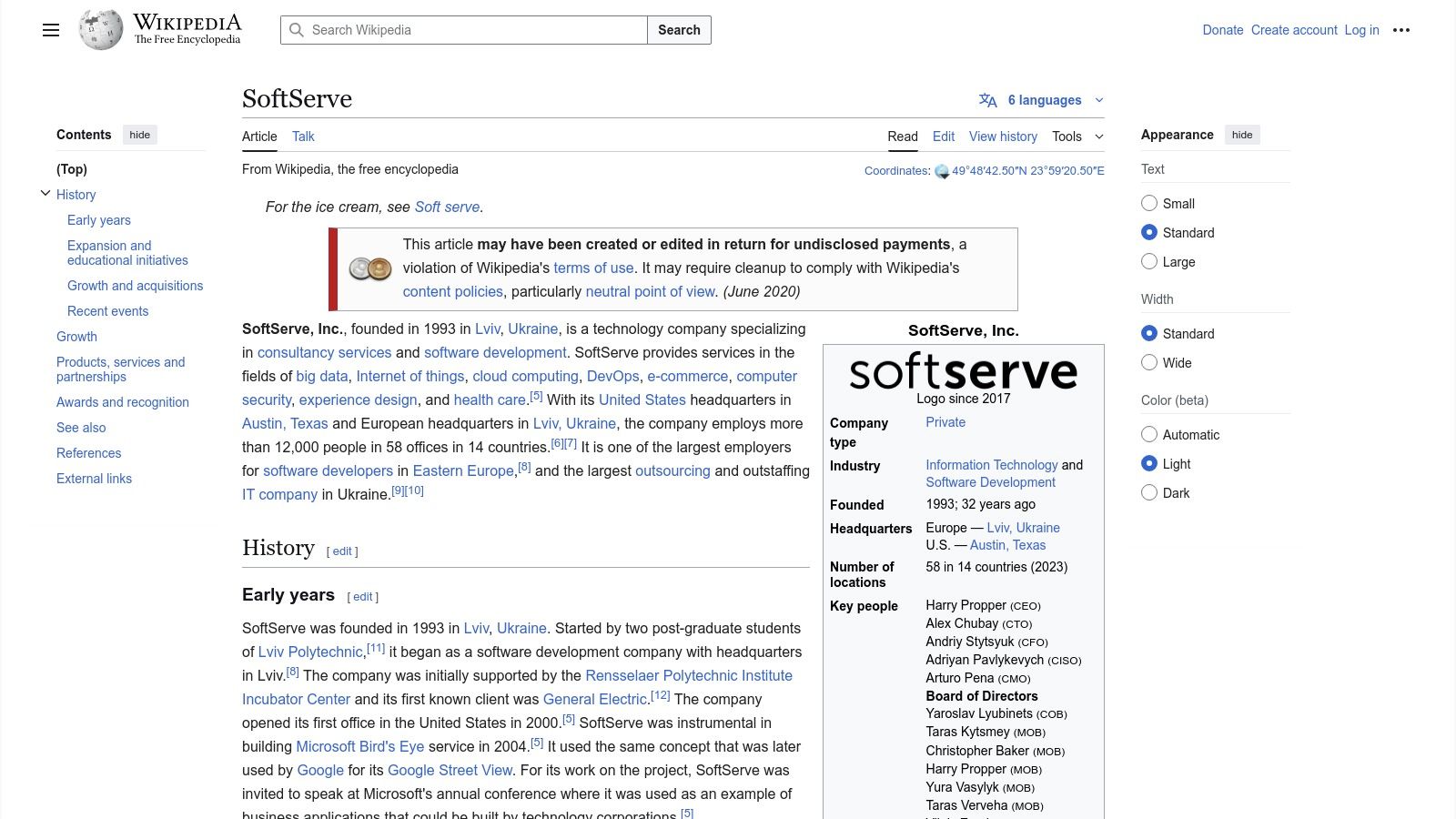Switch to the Talk tab

coord(303,136)
